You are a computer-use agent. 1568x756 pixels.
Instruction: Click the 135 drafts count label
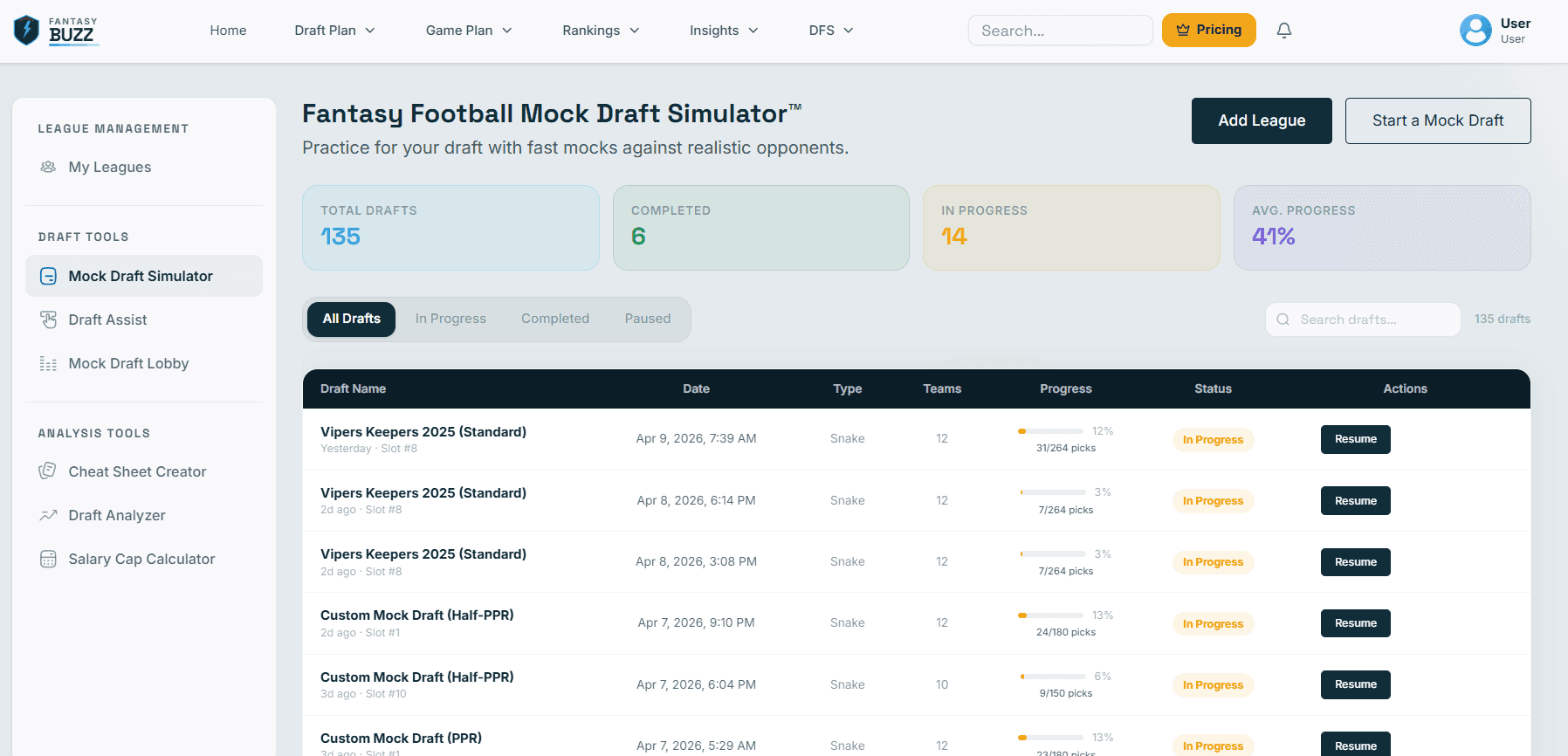(x=1502, y=320)
